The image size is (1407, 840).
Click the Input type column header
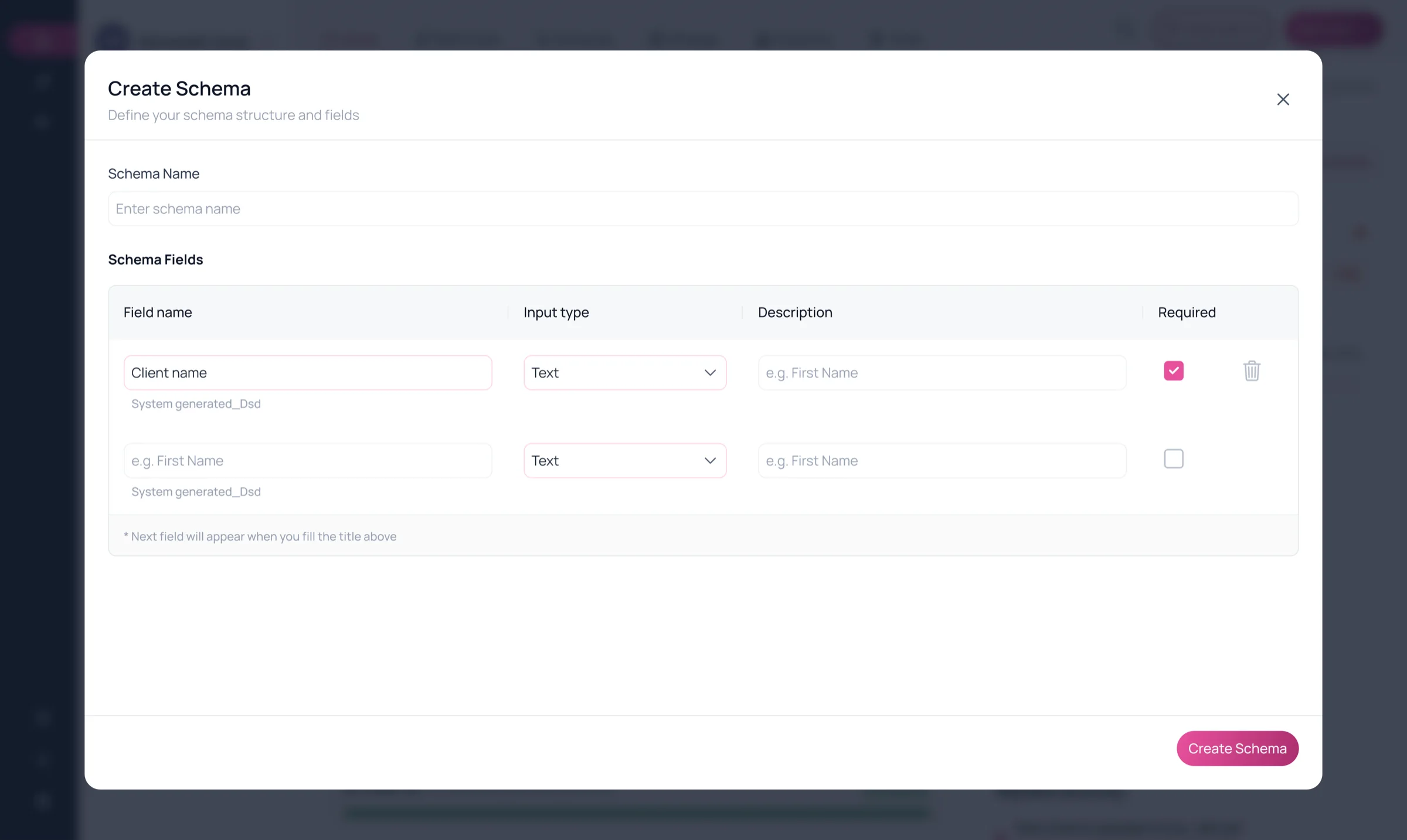click(x=556, y=312)
